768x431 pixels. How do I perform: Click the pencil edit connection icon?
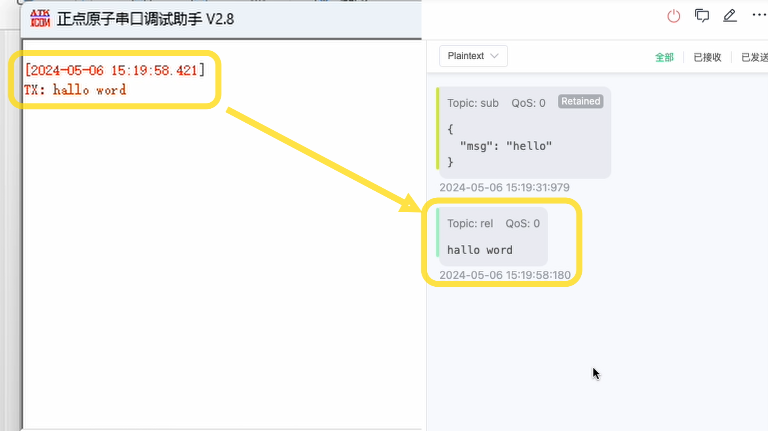730,16
